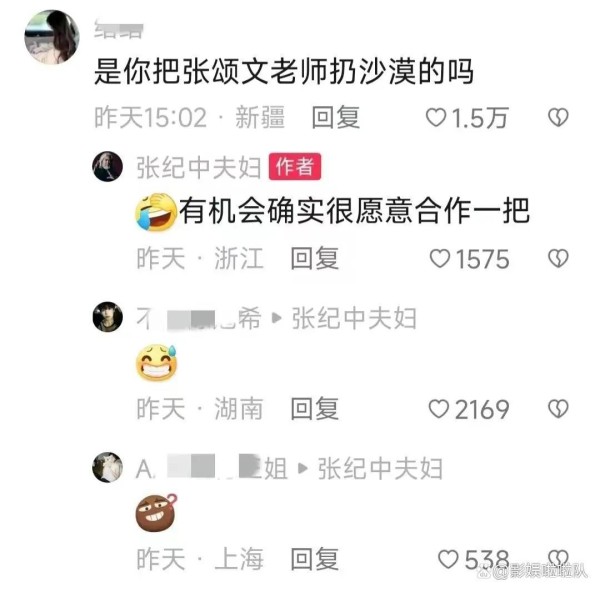
Task: Select the comment text about 张颂文老师
Action: coord(284,72)
